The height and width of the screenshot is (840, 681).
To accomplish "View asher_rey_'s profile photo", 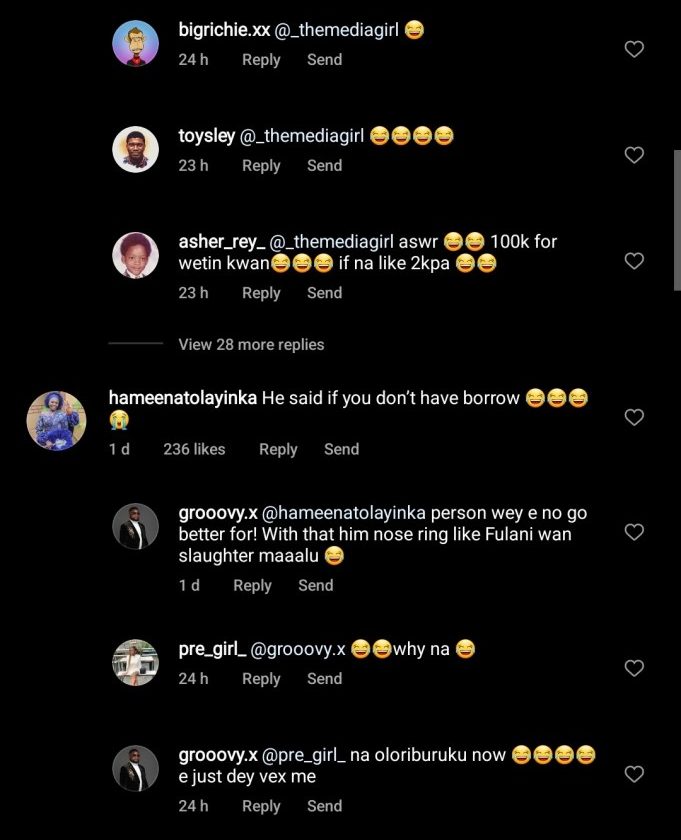I will tap(135, 256).
